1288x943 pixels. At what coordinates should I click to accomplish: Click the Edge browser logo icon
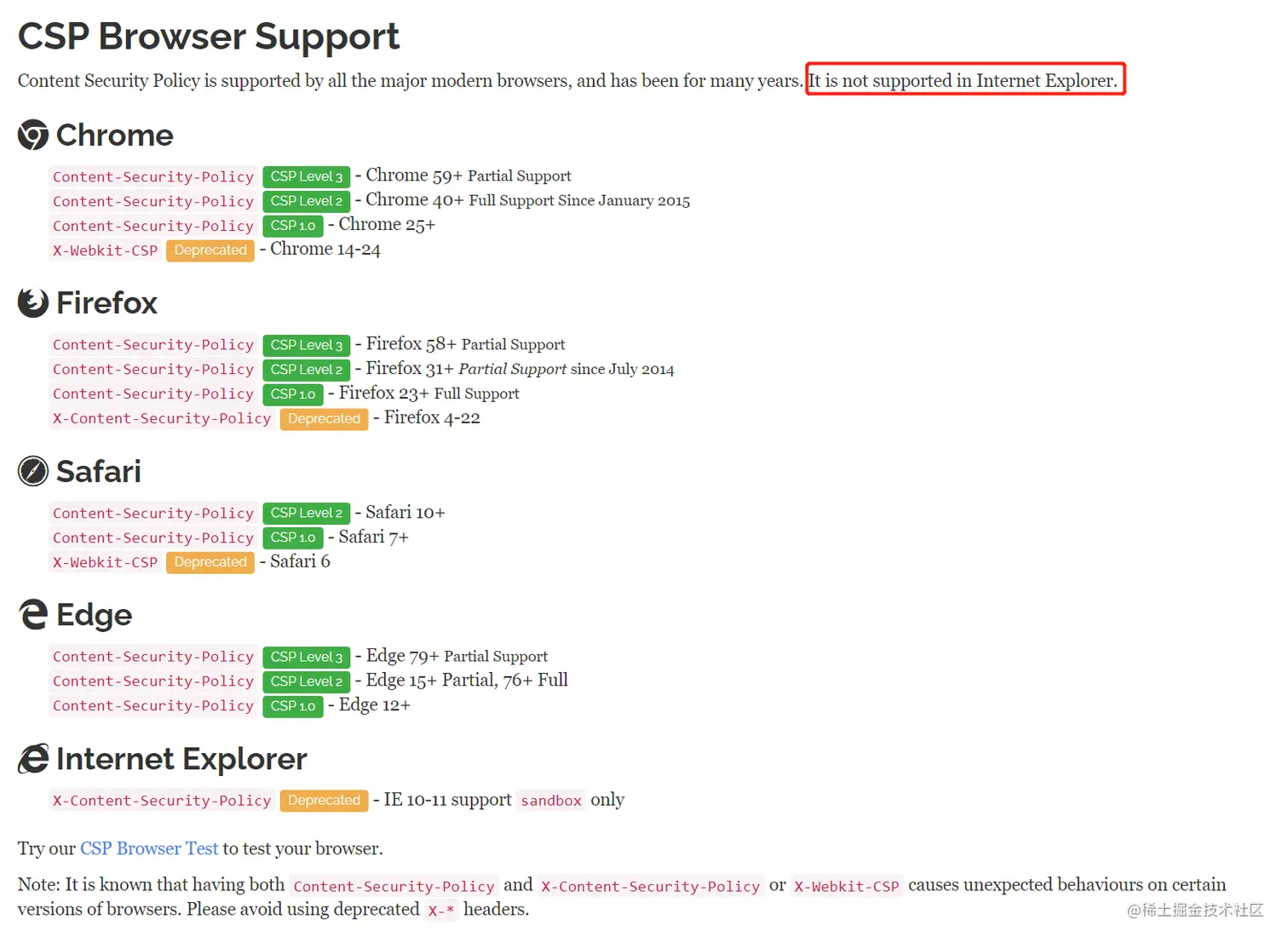click(x=33, y=614)
